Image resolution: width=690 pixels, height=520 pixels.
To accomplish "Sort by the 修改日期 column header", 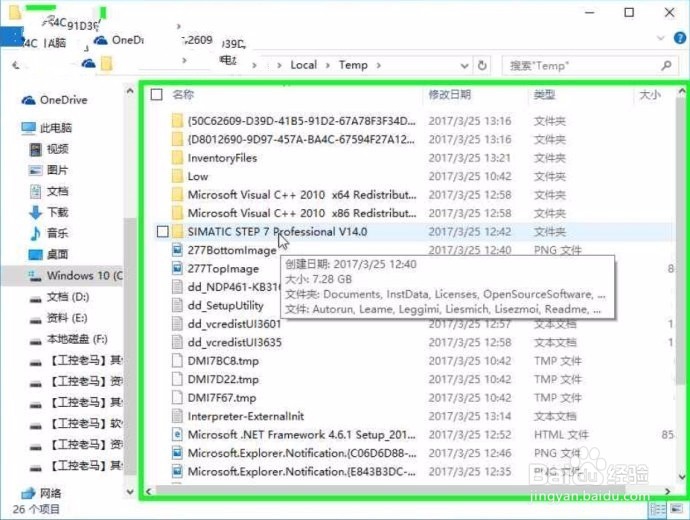I will [x=449, y=95].
